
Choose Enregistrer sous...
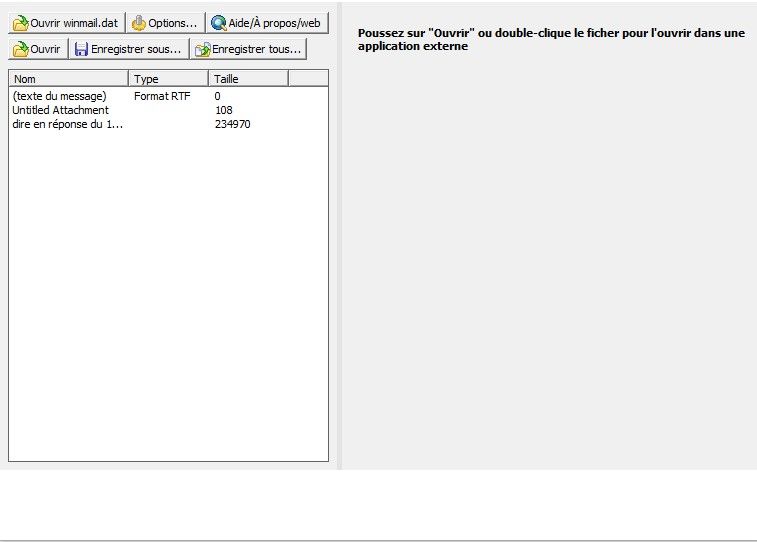(x=128, y=49)
